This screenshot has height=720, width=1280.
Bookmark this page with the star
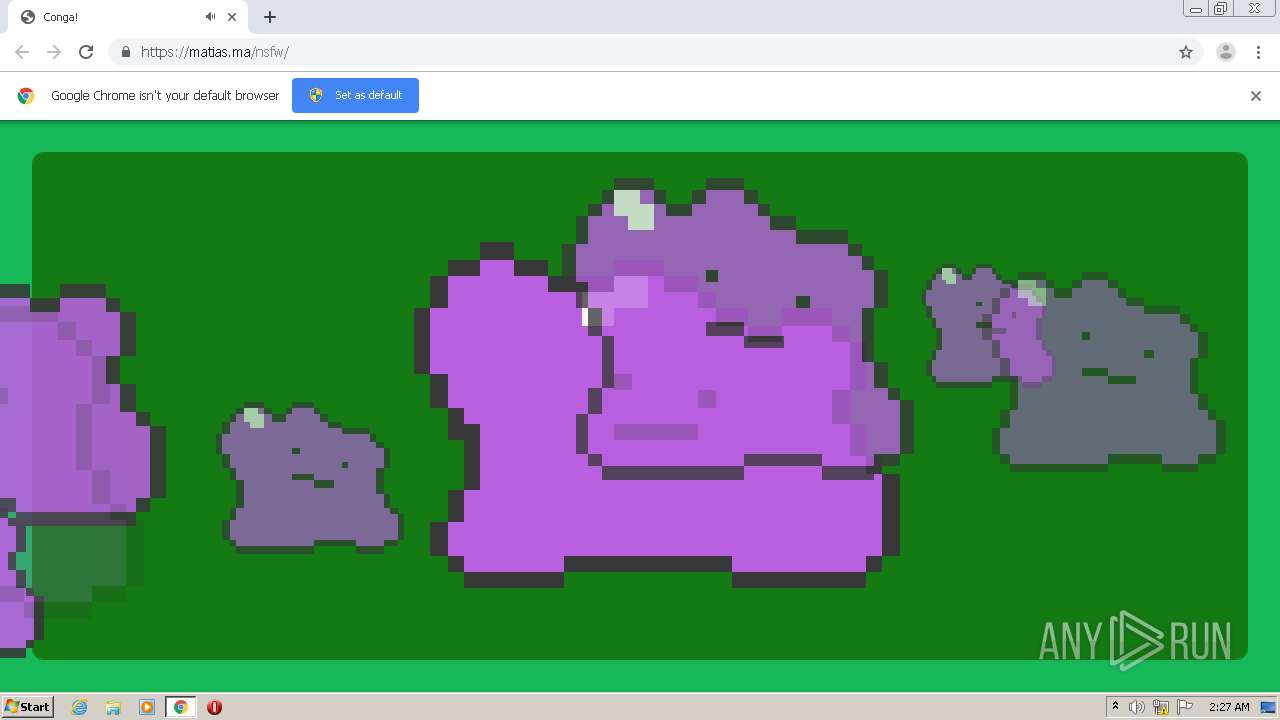pyautogui.click(x=1186, y=52)
